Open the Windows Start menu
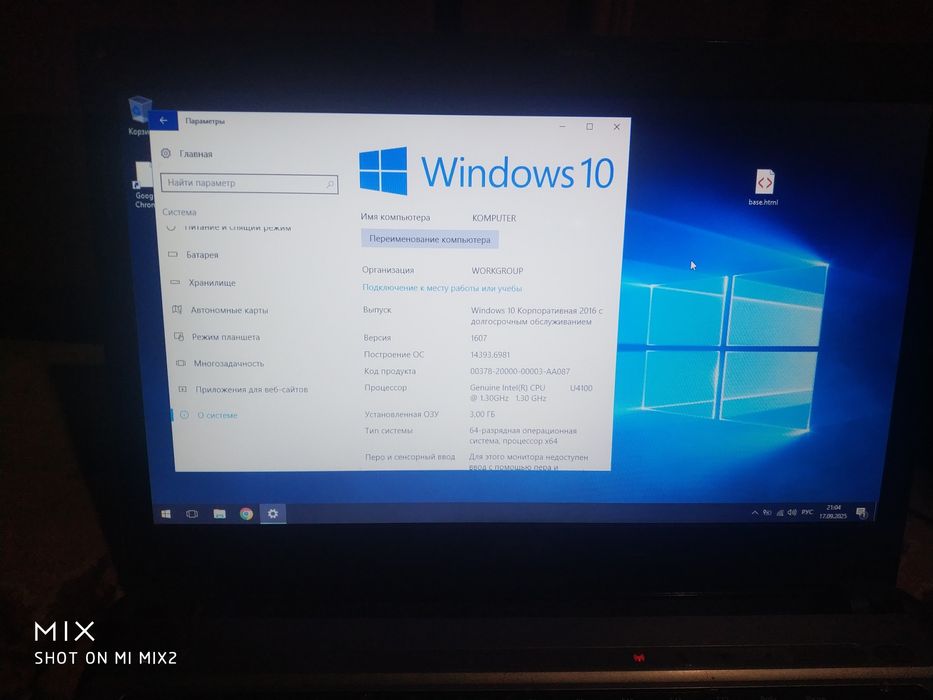 [x=166, y=514]
